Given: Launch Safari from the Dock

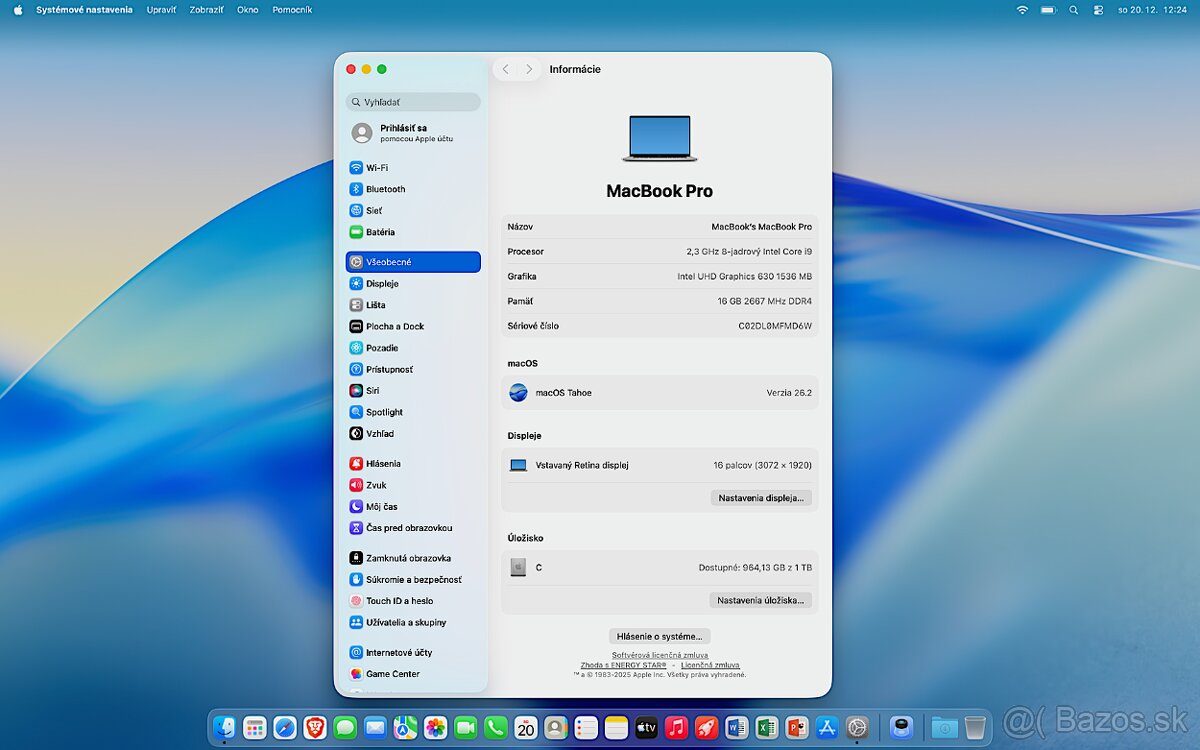Looking at the screenshot, I should 285,727.
